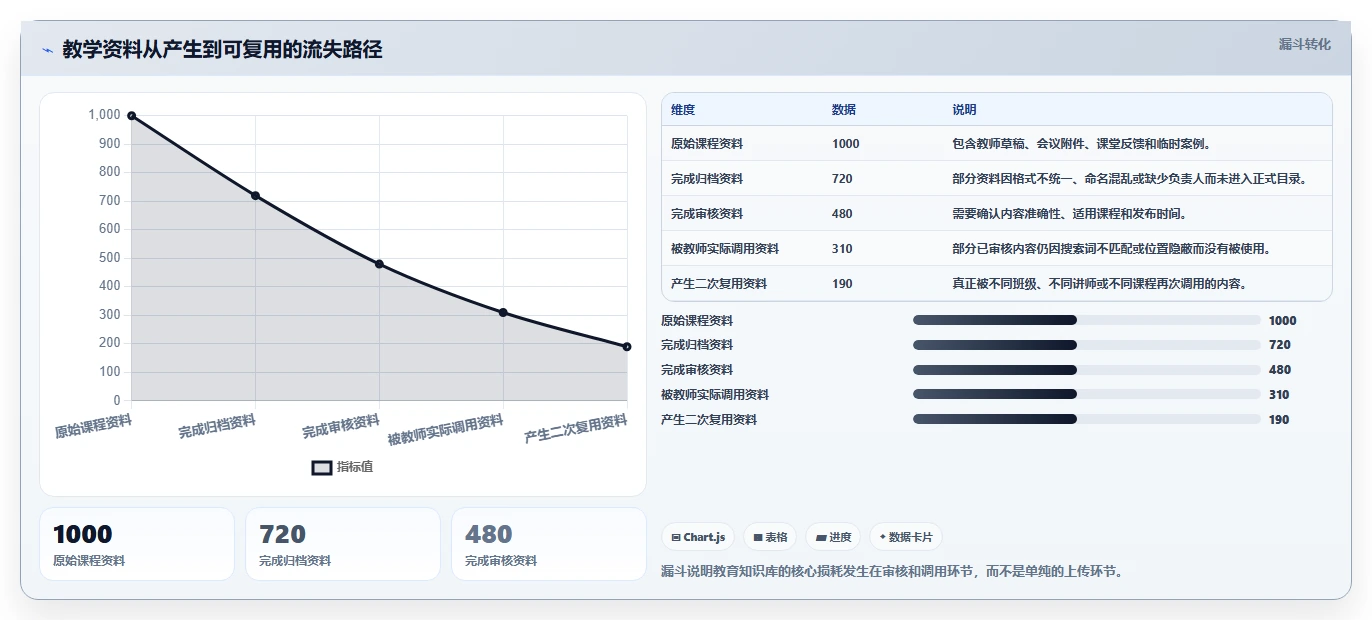1372x620 pixels.
Task: Click the chart data point for 完成审核资料
Action: tap(379, 264)
